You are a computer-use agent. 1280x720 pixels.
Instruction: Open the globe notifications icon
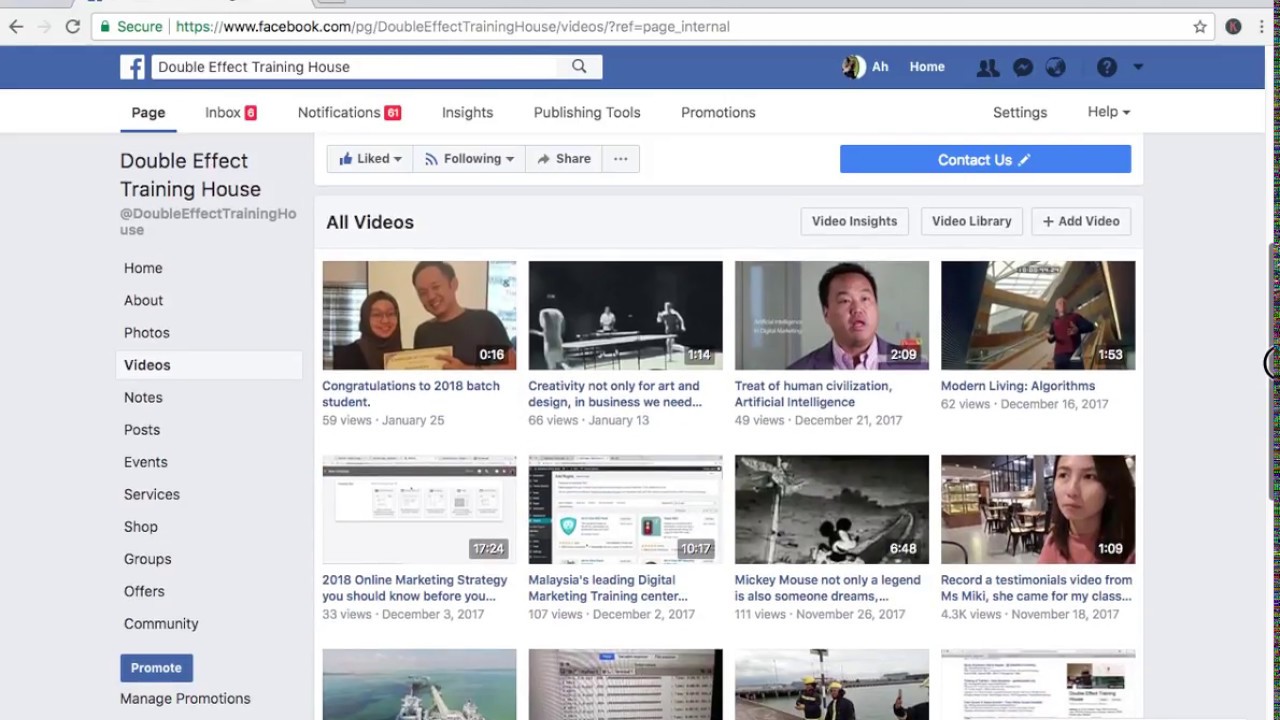pyautogui.click(x=1055, y=67)
